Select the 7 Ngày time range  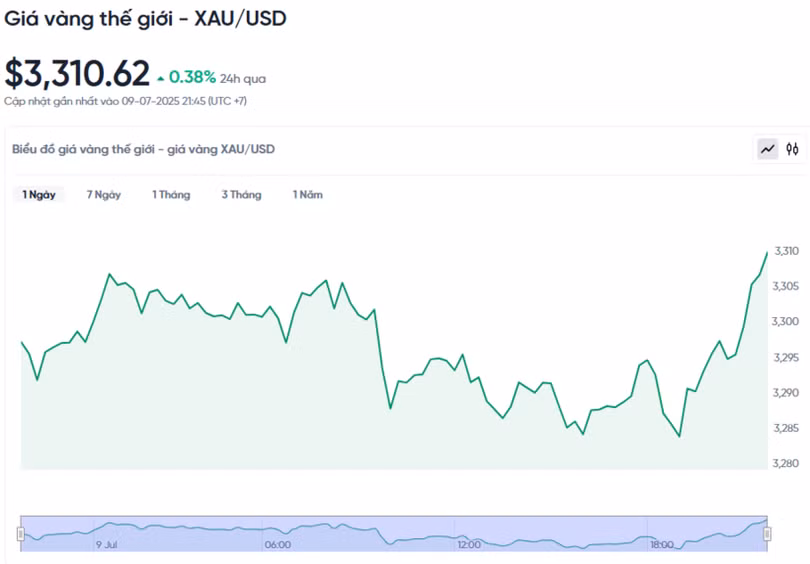coord(104,195)
